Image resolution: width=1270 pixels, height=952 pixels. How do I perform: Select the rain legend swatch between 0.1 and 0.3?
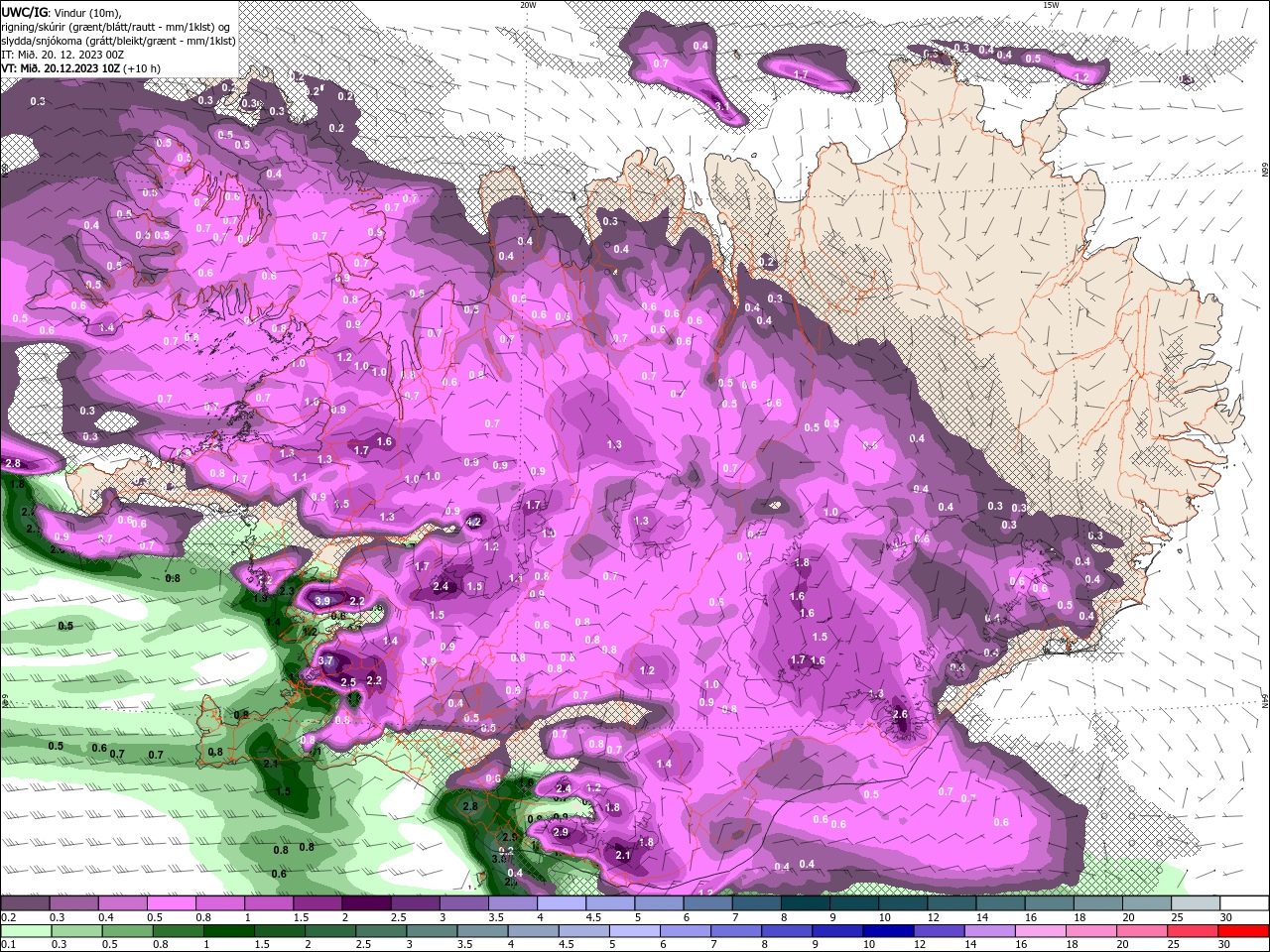[x=25, y=931]
